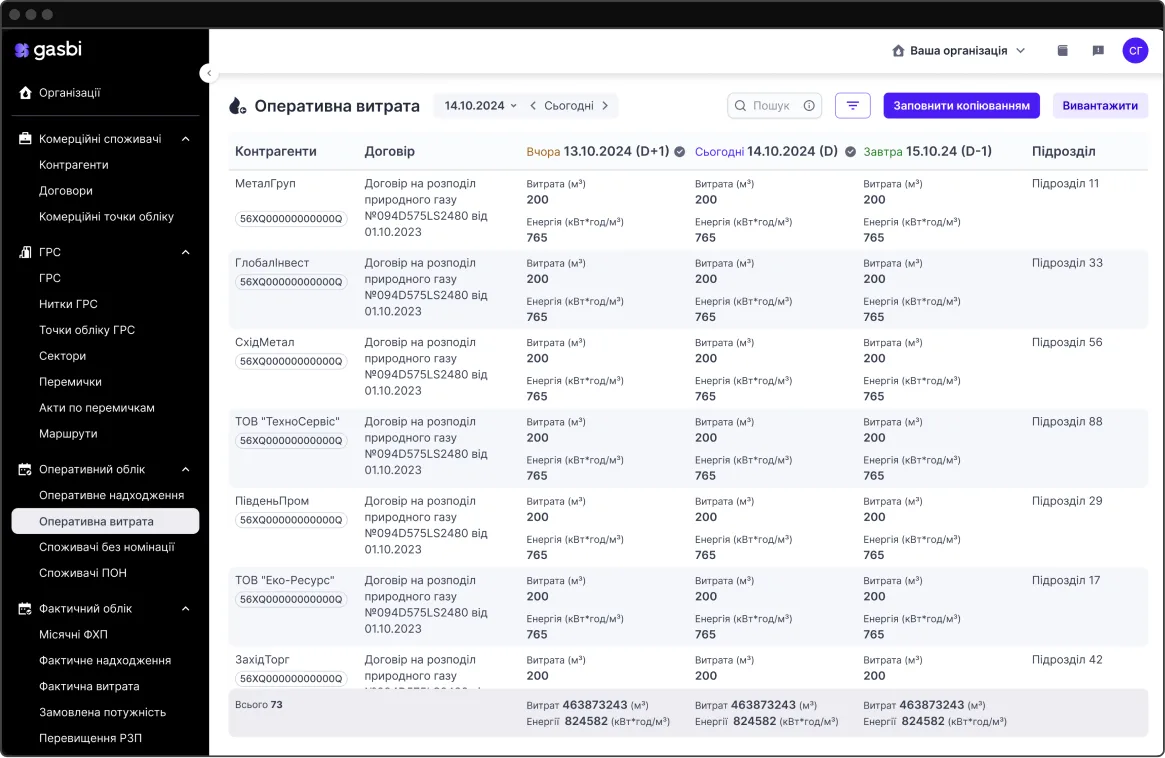Click the Вивантажити button
The image size is (1165, 758).
(x=1100, y=105)
